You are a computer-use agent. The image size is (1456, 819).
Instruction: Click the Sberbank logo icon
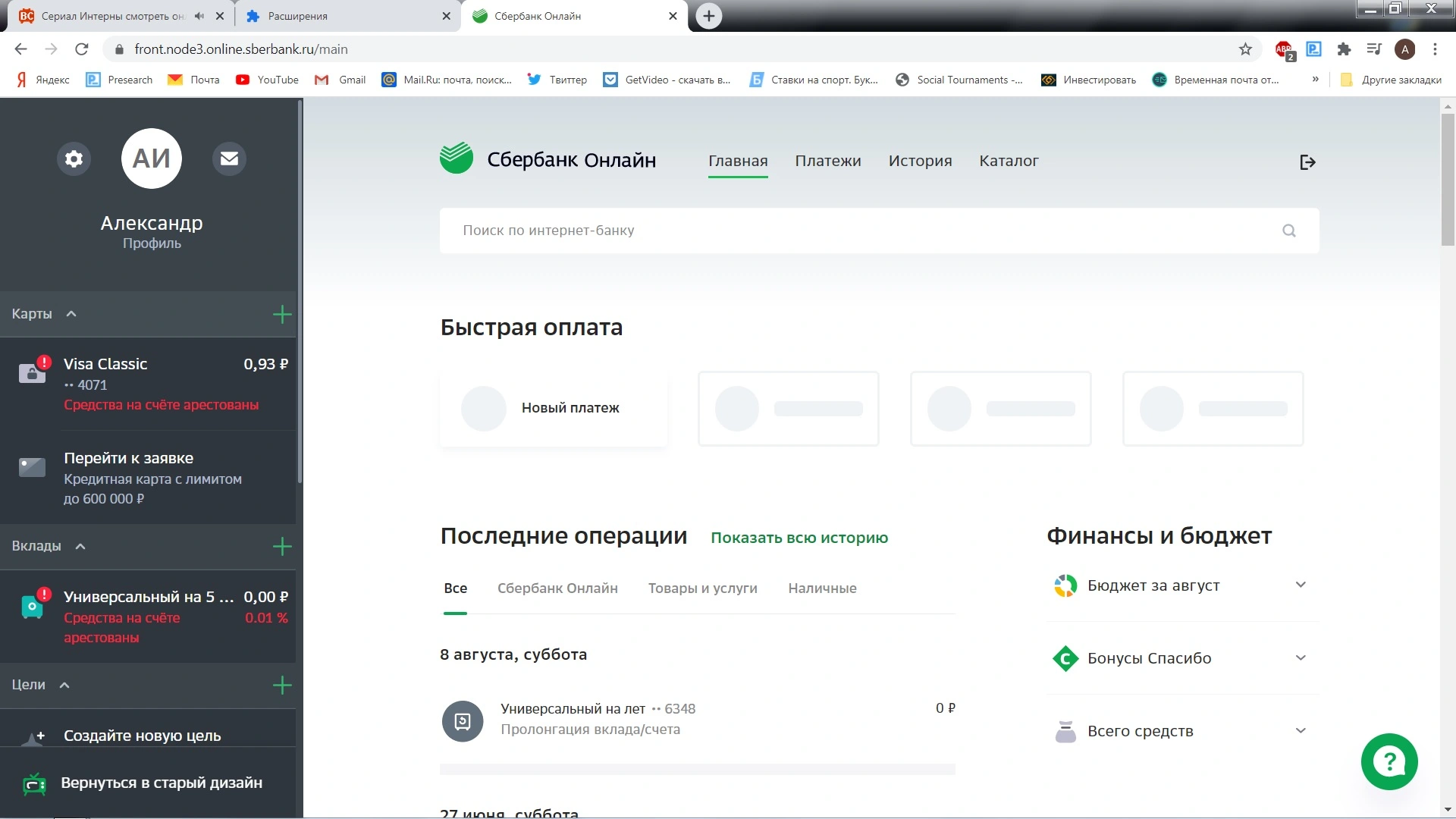pos(457,158)
